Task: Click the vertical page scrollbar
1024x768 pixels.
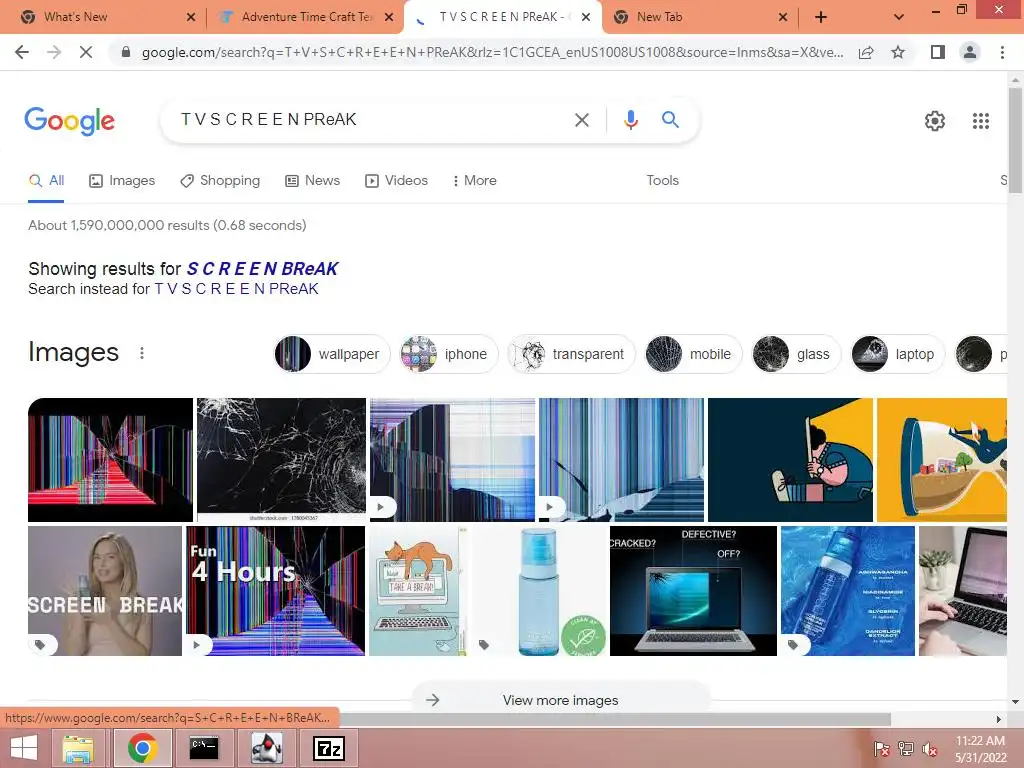Action: (1015, 140)
